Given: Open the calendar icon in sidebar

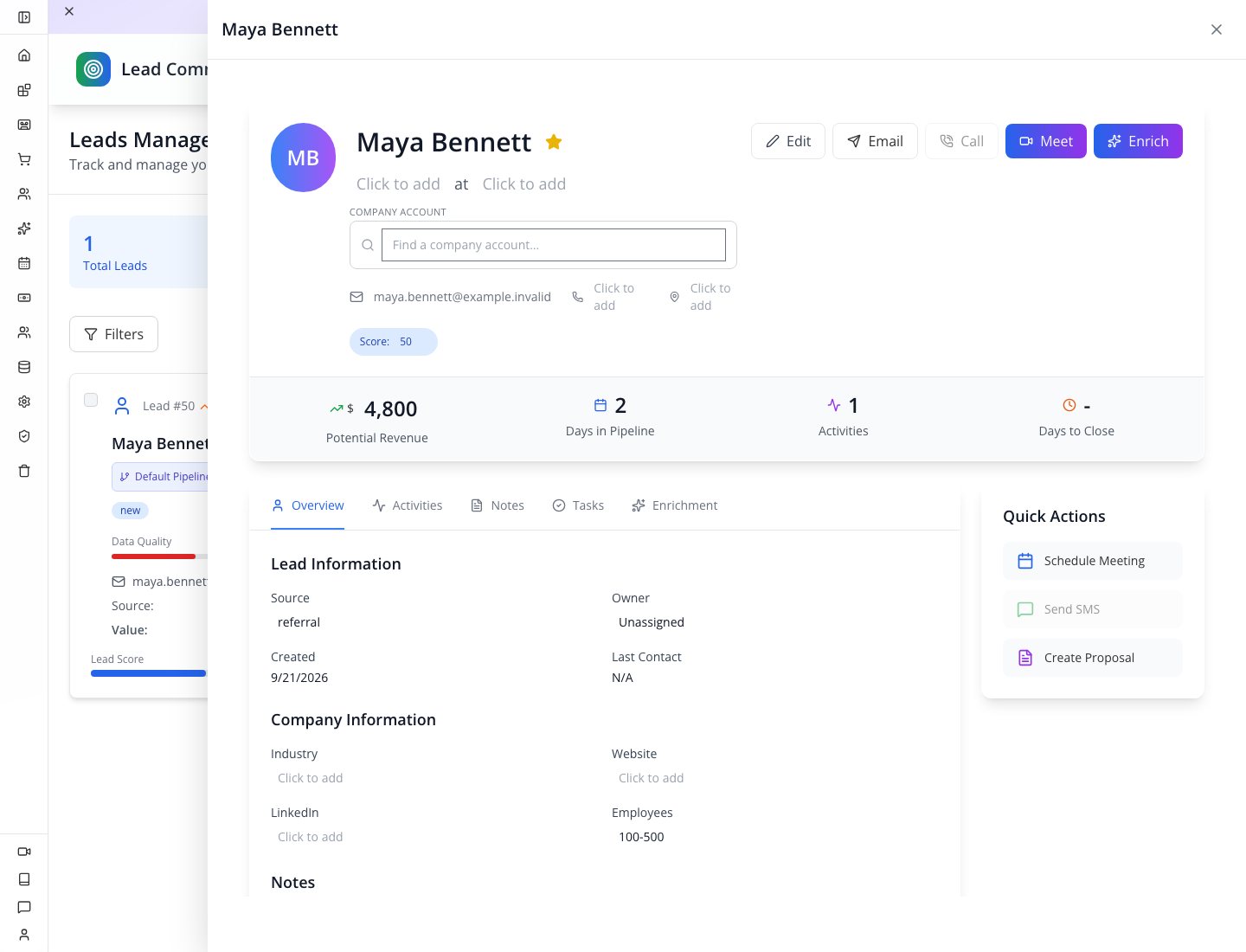Looking at the screenshot, I should tap(24, 263).
